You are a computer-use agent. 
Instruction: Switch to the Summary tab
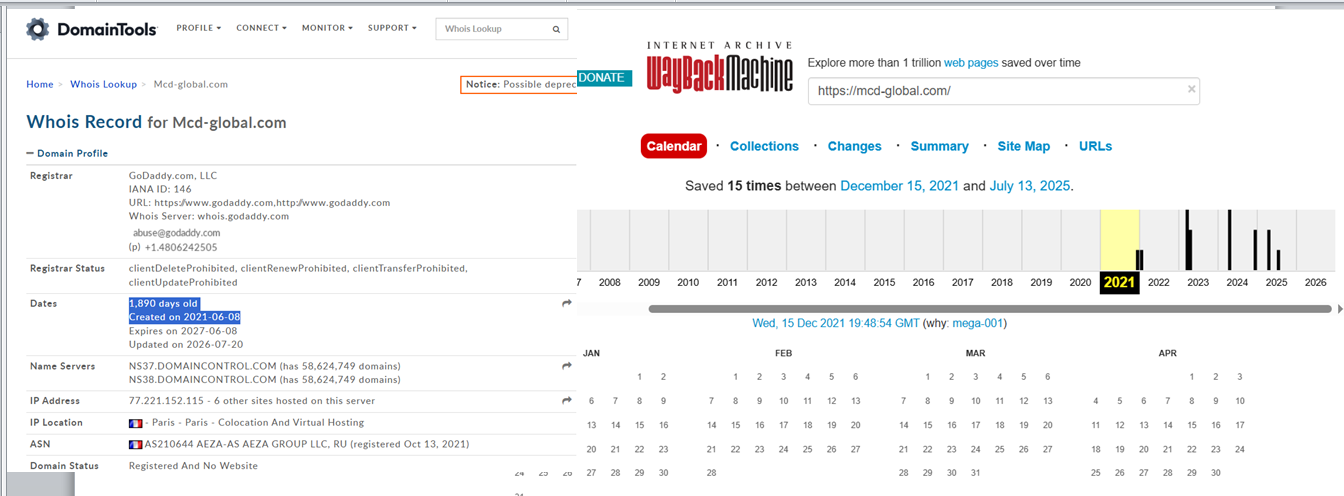939,146
